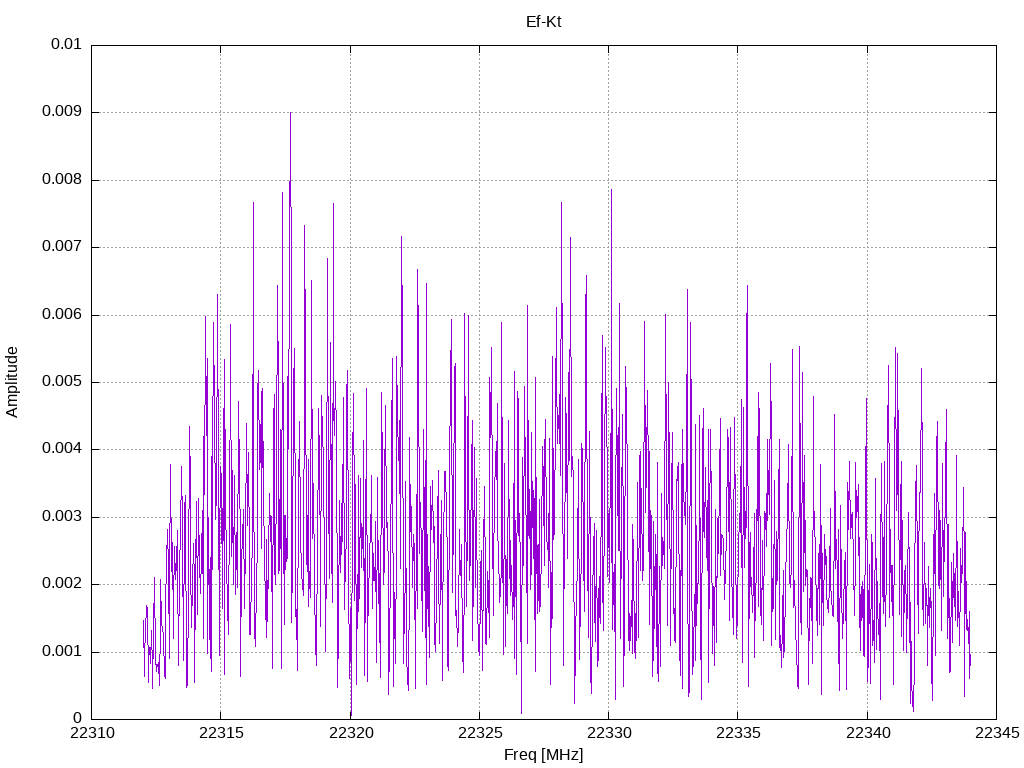Click y-axis tick label 0.002
The width and height of the screenshot is (1024, 768).
coord(62,584)
